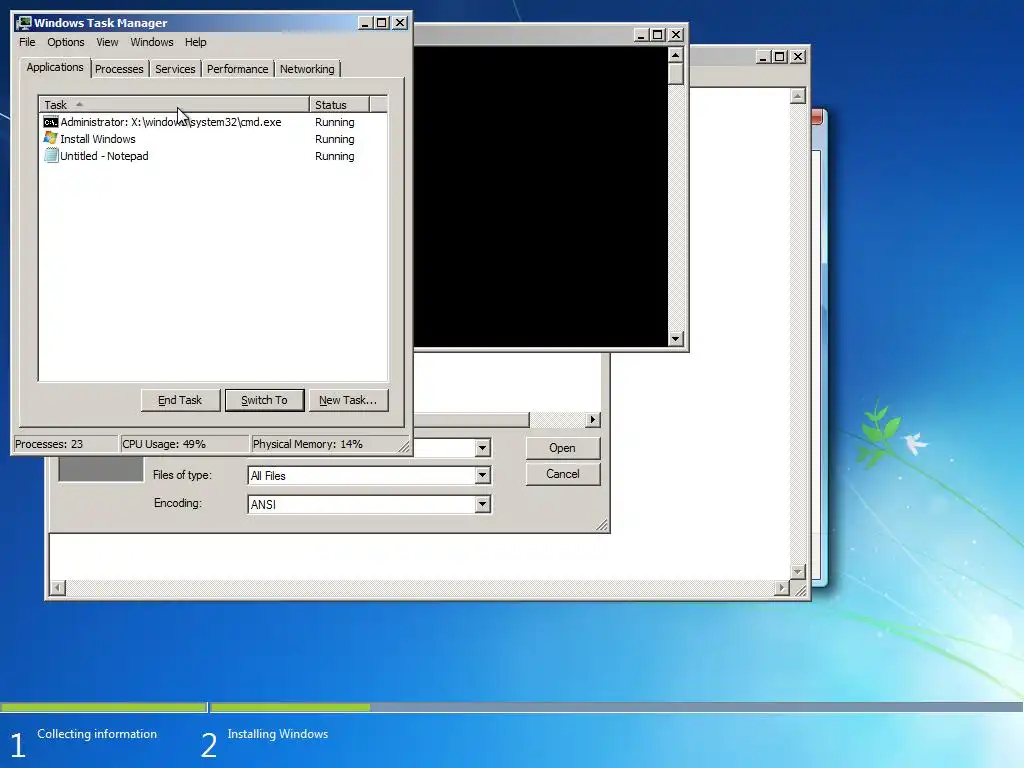Select the Untitled - Notepad task row
The width and height of the screenshot is (1024, 768).
coord(213,156)
